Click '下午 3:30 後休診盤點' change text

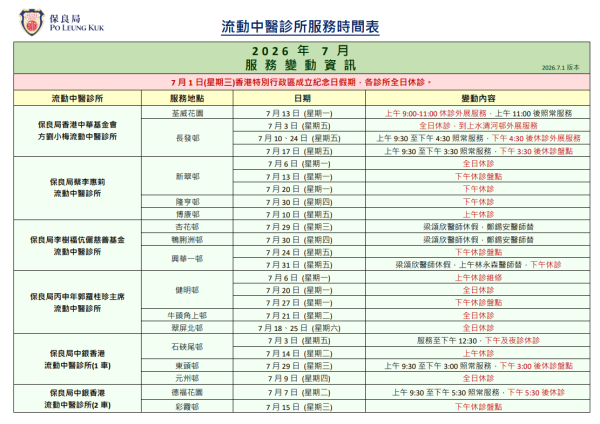(536, 151)
